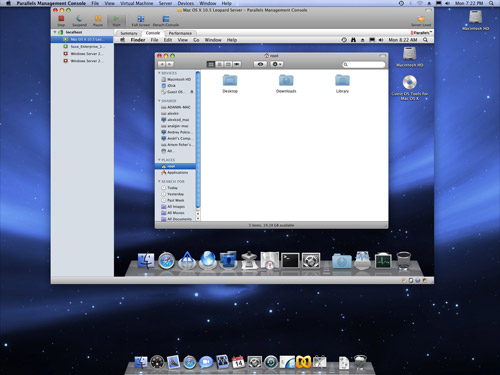This screenshot has height=375, width=500.
Task: Open Safari in the host dock
Action: pos(189,362)
